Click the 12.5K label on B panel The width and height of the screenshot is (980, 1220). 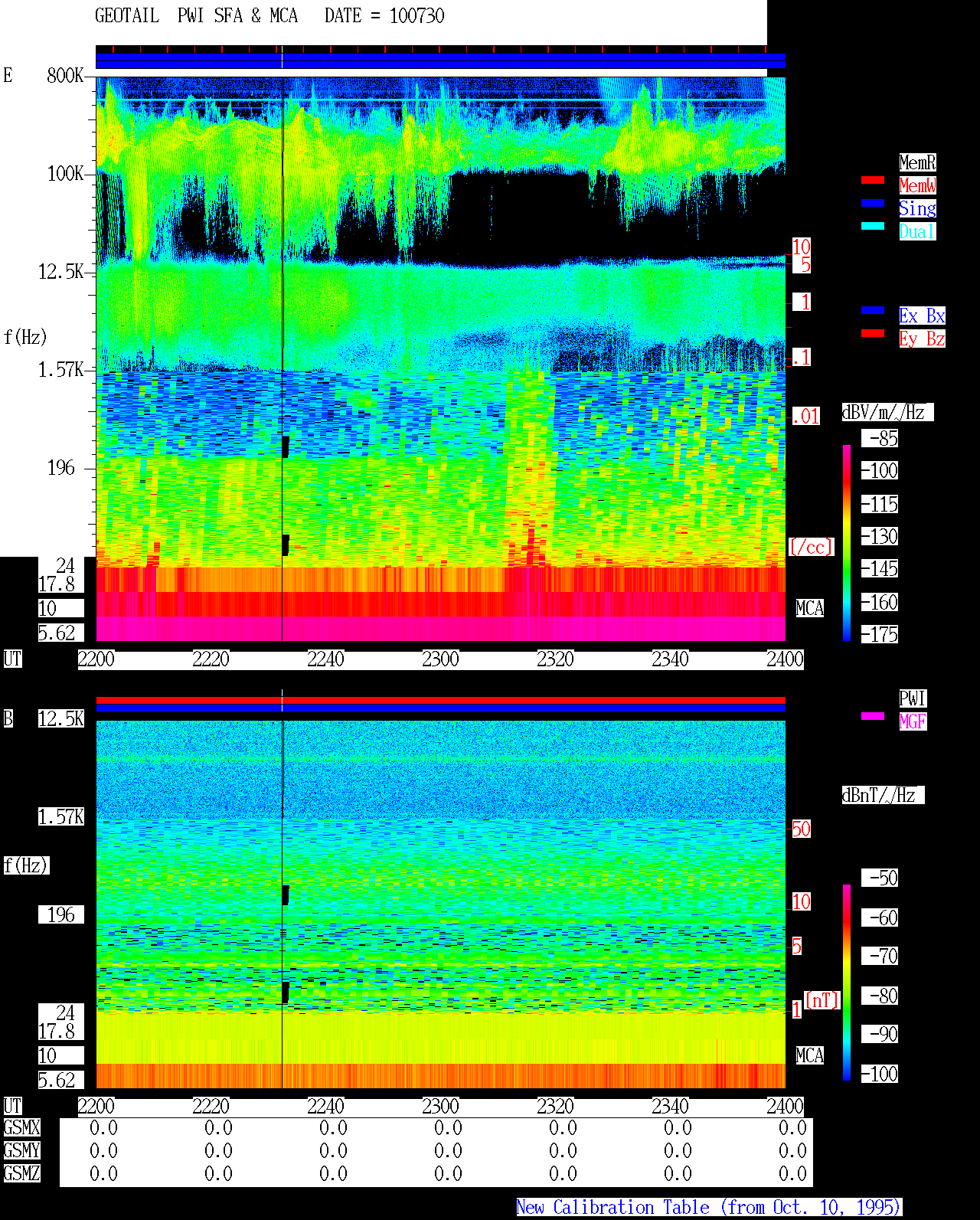pyautogui.click(x=61, y=718)
